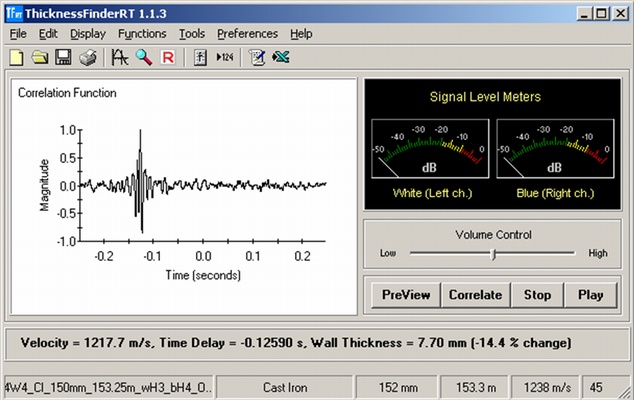Click the Volume Control slider handle
The width and height of the screenshot is (634, 400).
tap(494, 254)
